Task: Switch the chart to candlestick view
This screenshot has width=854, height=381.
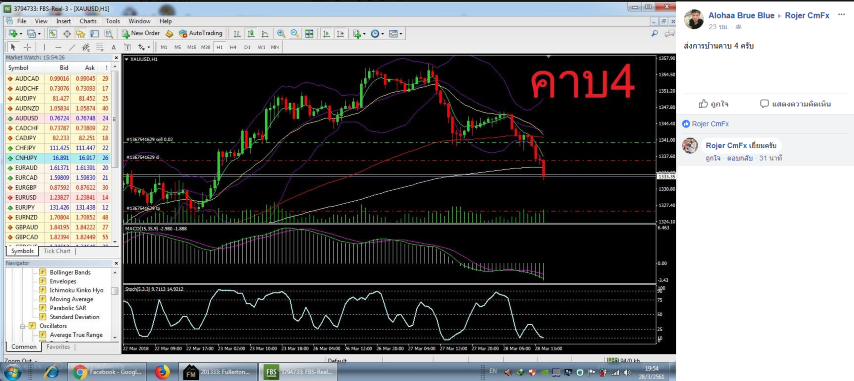Action: 251,33
